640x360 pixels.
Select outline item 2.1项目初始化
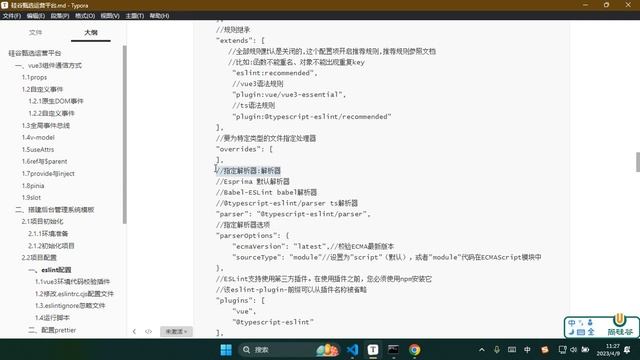pos(42,221)
